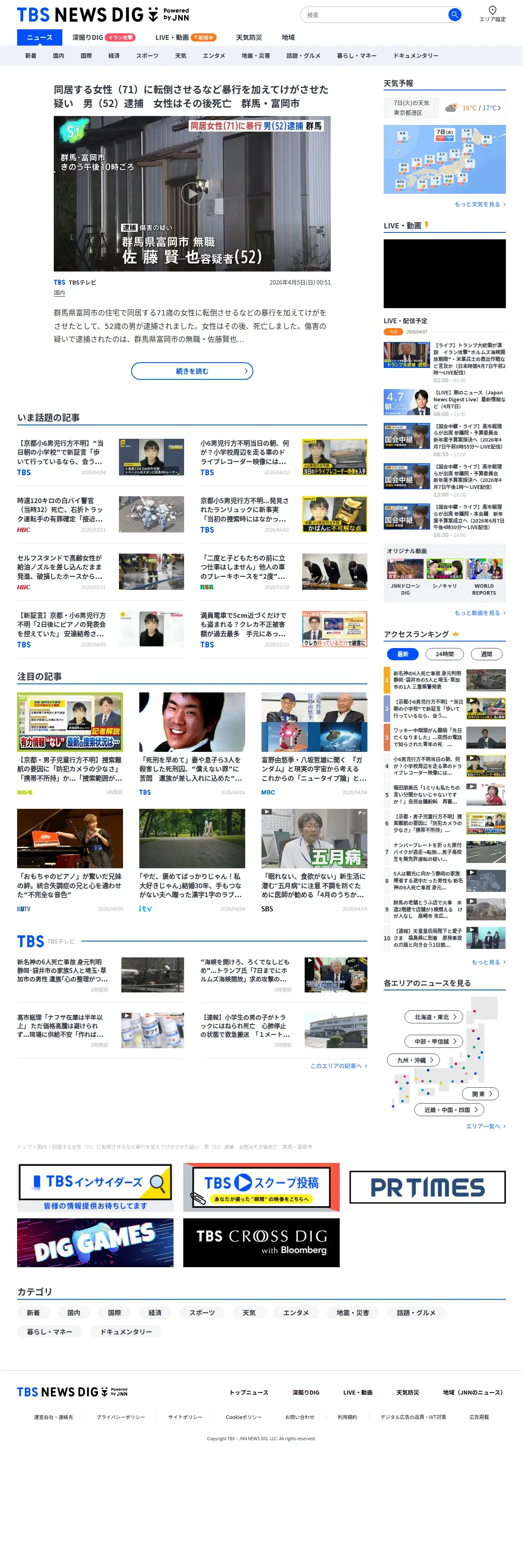Open おもちゃのピアノ article thumbnail
This screenshot has width=523, height=1568.
click(x=70, y=838)
